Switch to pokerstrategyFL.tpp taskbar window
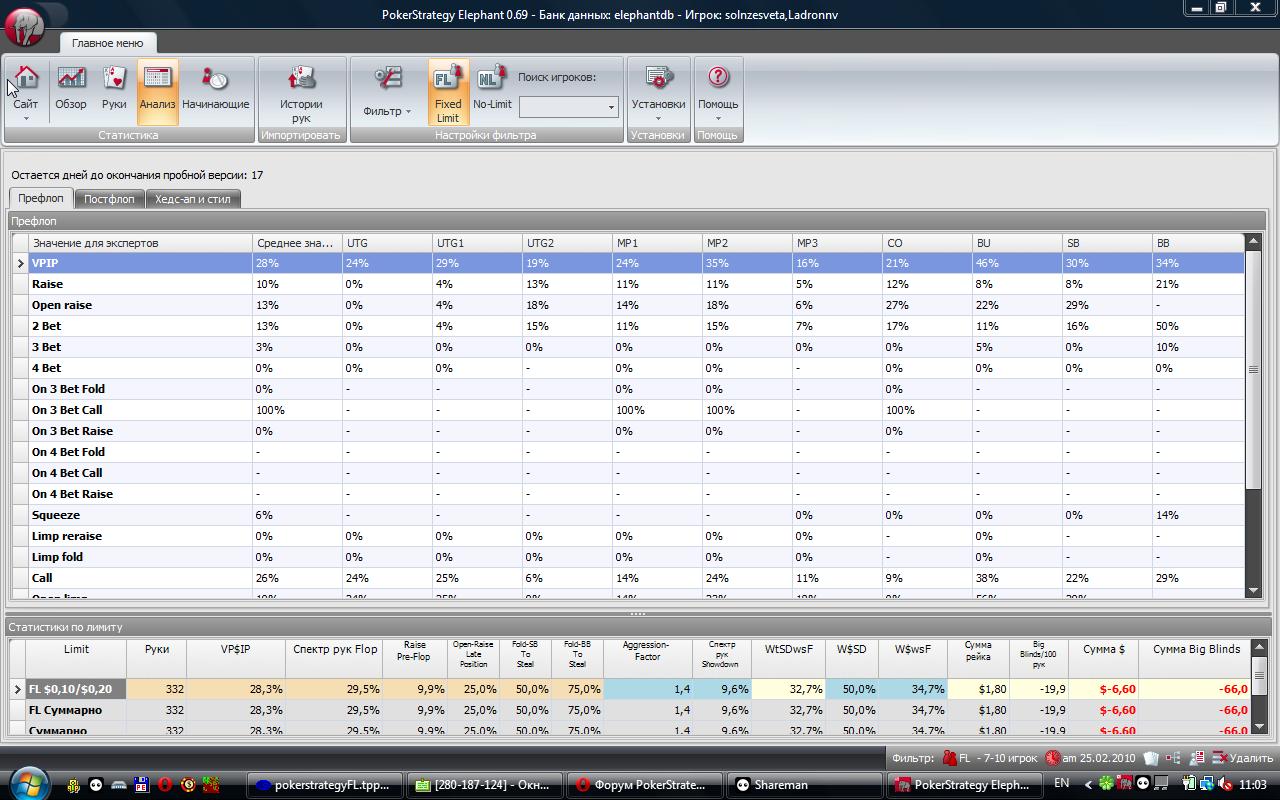Screen dimensions: 1280x800 pos(324,785)
